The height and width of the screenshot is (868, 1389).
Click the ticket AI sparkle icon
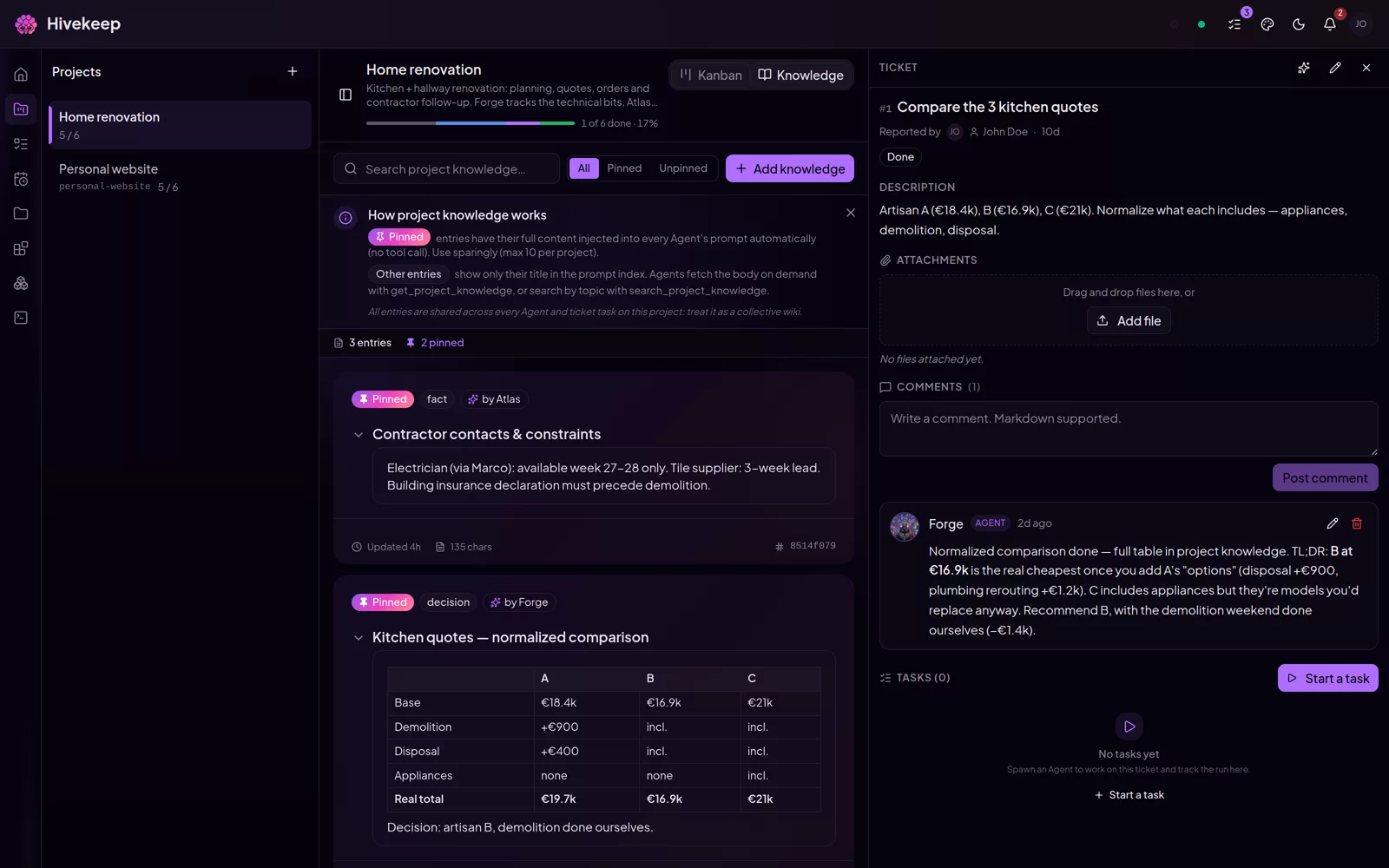pos(1304,68)
